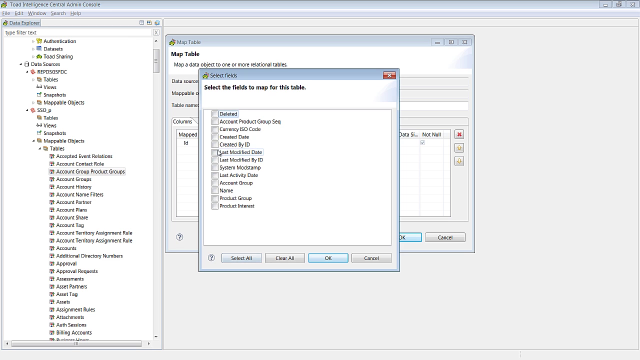Tick the Currency ISO Code checkbox
Image resolution: width=640 pixels, height=360 pixels.
[215, 129]
